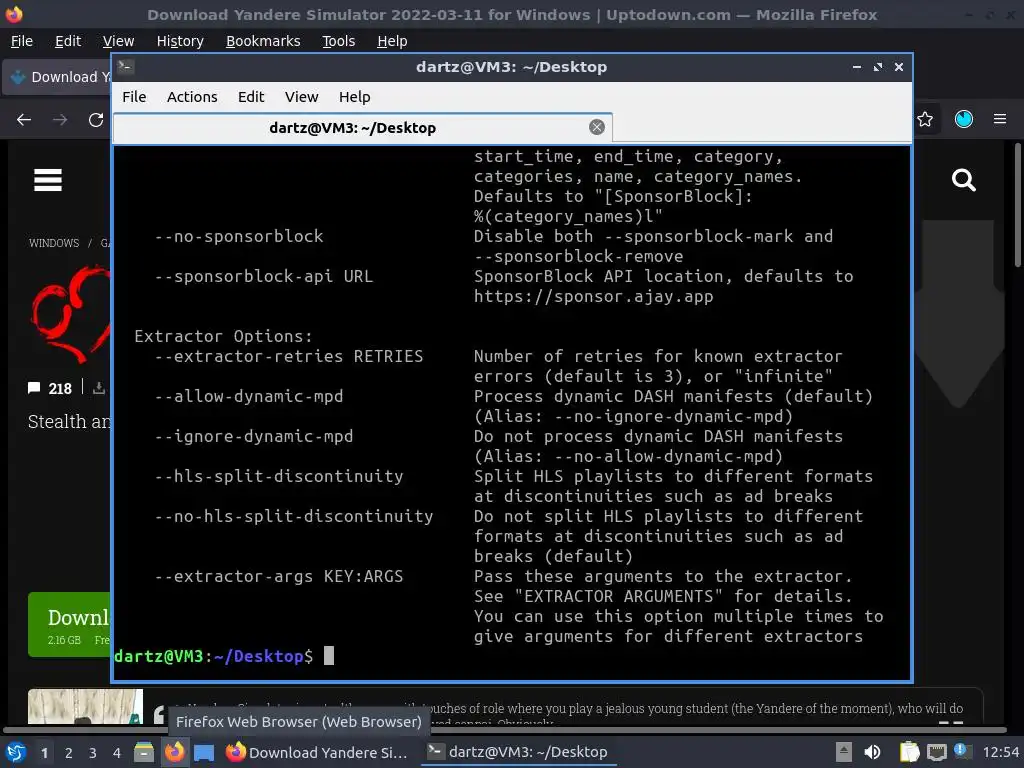
Task: Click the blue show desktop taskbar icon
Action: [204, 752]
